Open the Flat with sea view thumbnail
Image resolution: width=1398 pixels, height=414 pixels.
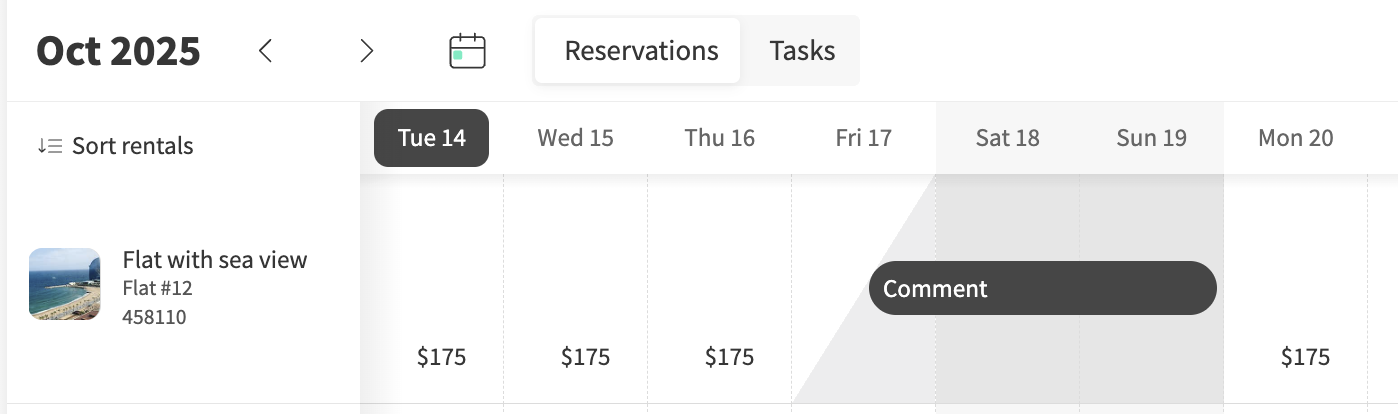tap(65, 284)
